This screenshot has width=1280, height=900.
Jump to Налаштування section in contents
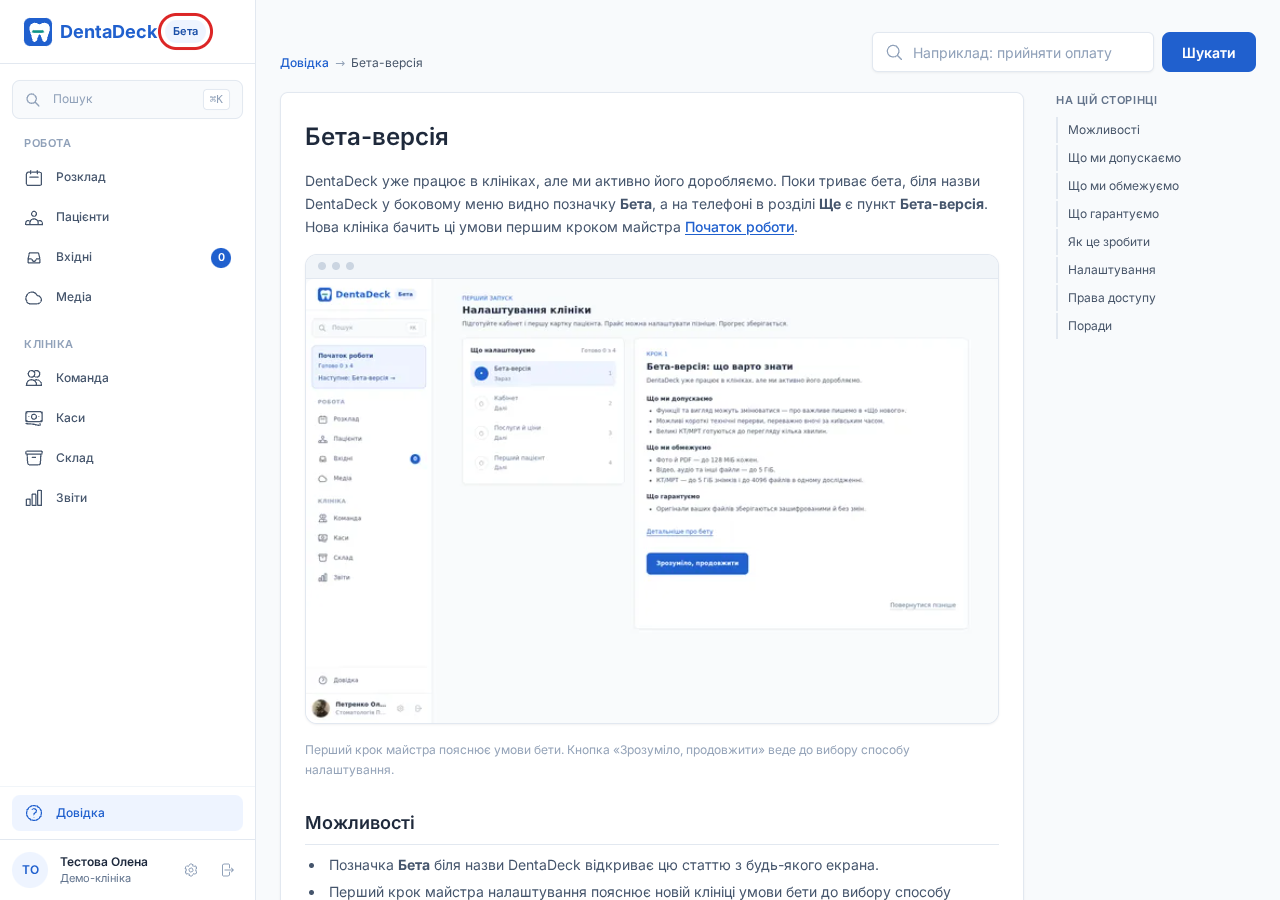(1112, 270)
